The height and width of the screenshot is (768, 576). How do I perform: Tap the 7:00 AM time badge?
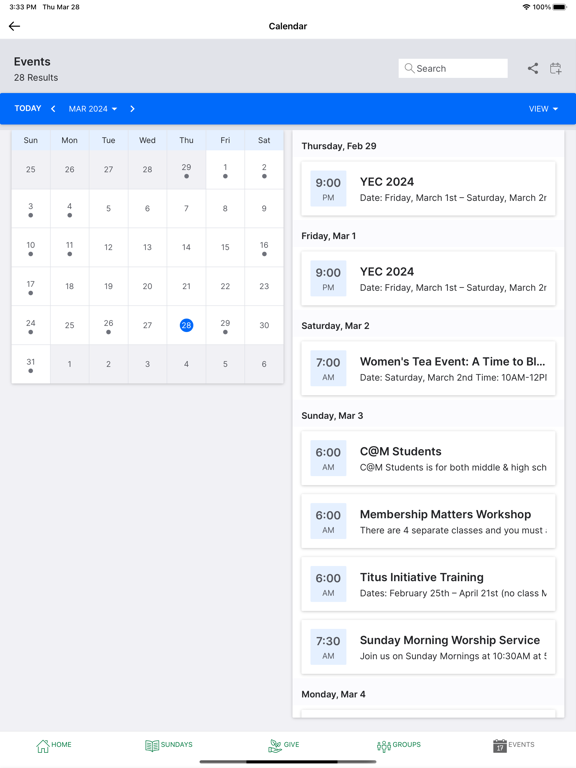(x=328, y=368)
